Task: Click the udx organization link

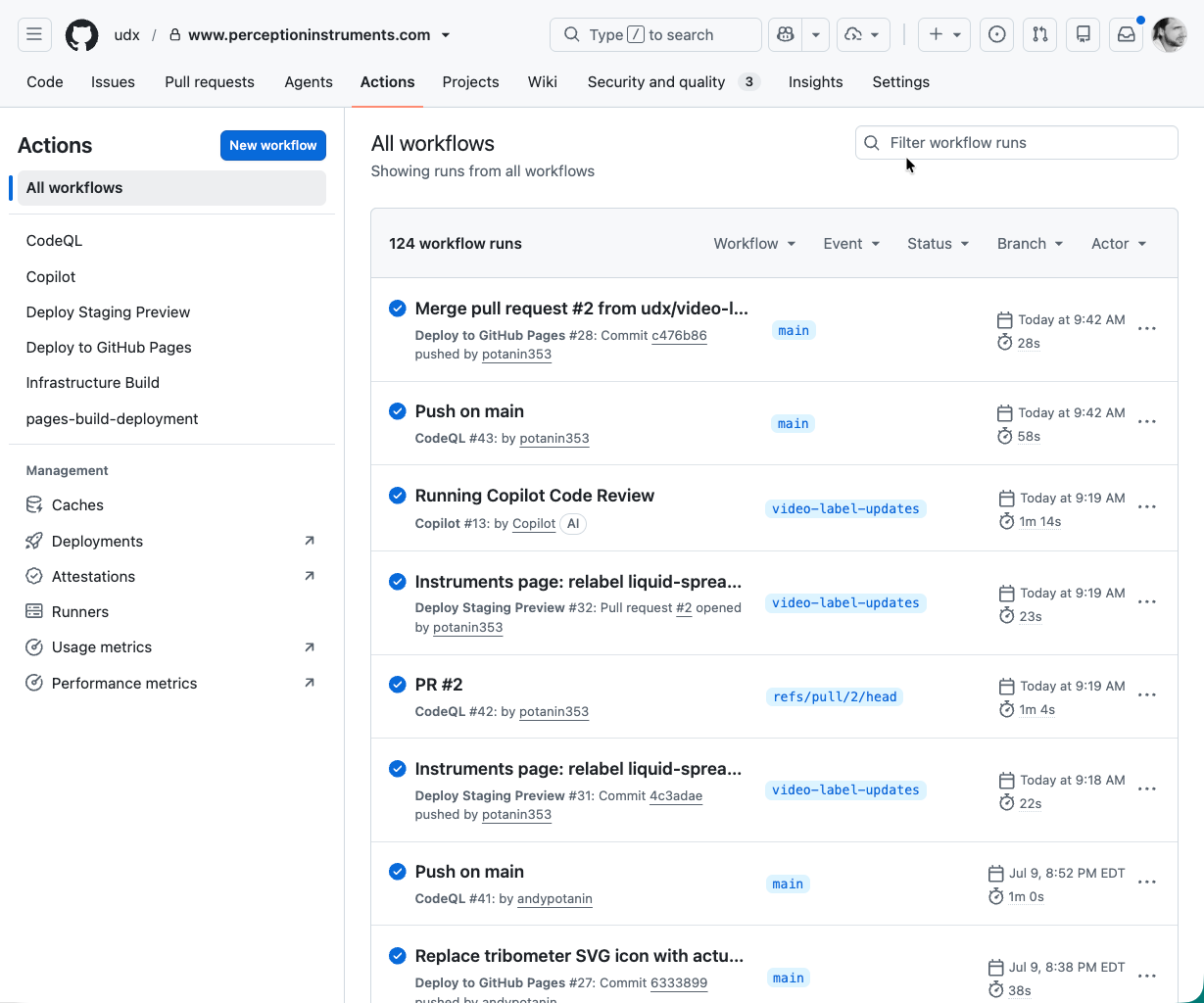Action: pyautogui.click(x=127, y=35)
